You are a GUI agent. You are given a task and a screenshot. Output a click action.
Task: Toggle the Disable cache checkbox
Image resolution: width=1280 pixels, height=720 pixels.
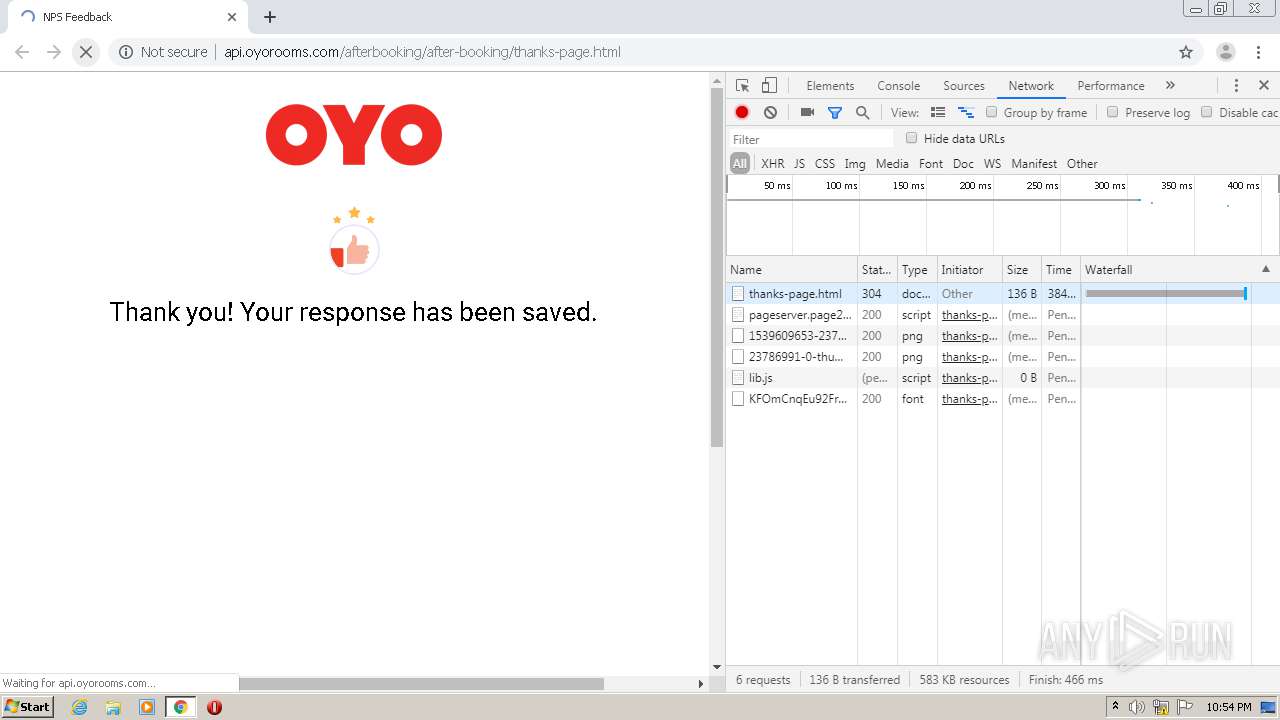tap(1206, 112)
